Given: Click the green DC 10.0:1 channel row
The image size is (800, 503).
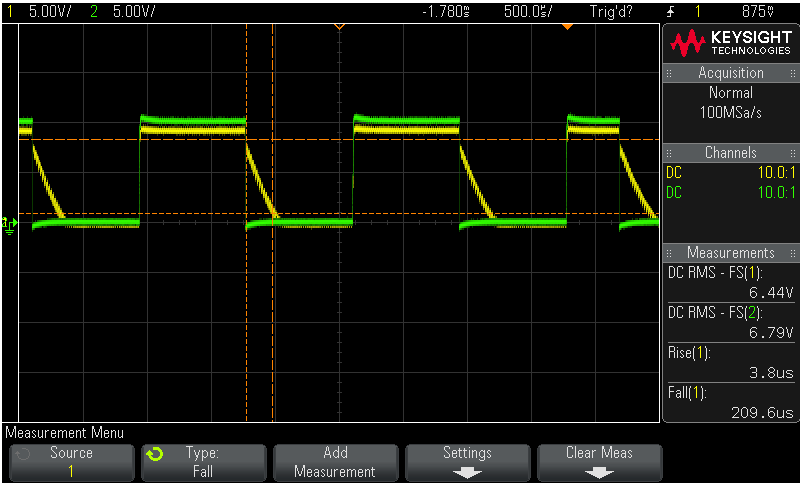Looking at the screenshot, I should pyautogui.click(x=731, y=192).
